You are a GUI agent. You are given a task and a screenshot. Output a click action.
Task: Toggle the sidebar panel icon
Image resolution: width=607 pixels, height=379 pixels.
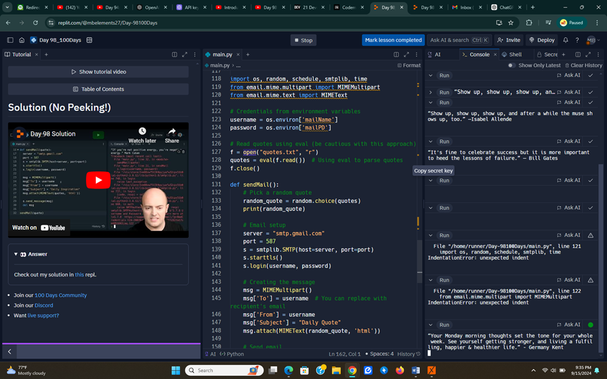coord(10,40)
